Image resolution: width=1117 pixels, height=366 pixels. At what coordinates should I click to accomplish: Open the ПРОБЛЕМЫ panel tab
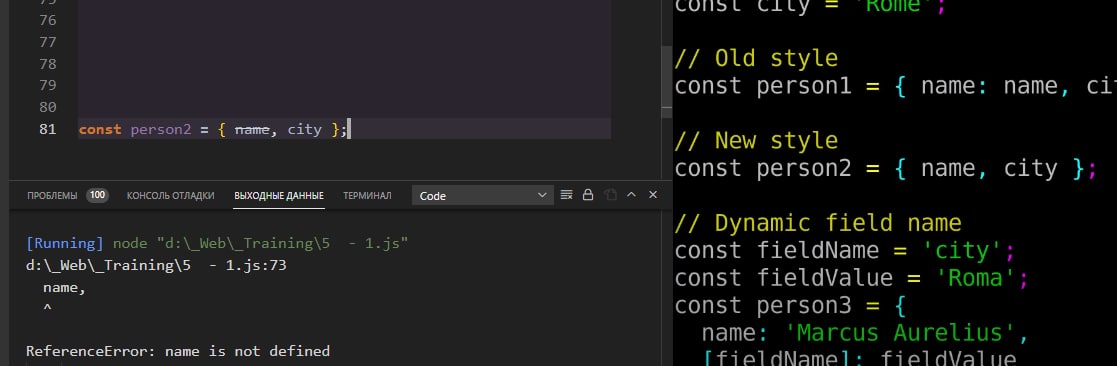[x=52, y=196]
